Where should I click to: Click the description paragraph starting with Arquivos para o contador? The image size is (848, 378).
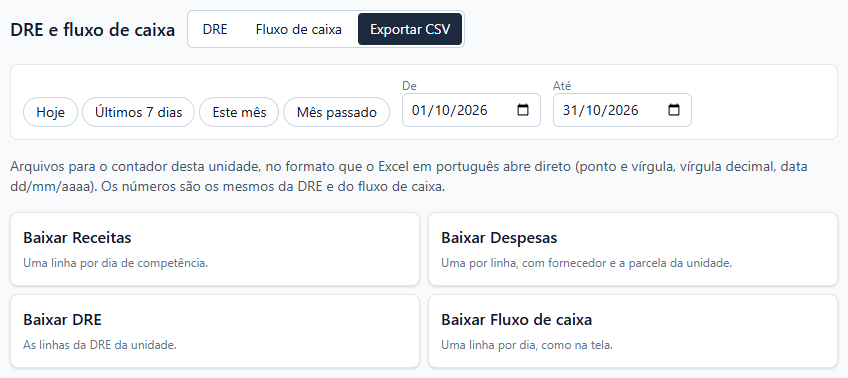tap(409, 177)
